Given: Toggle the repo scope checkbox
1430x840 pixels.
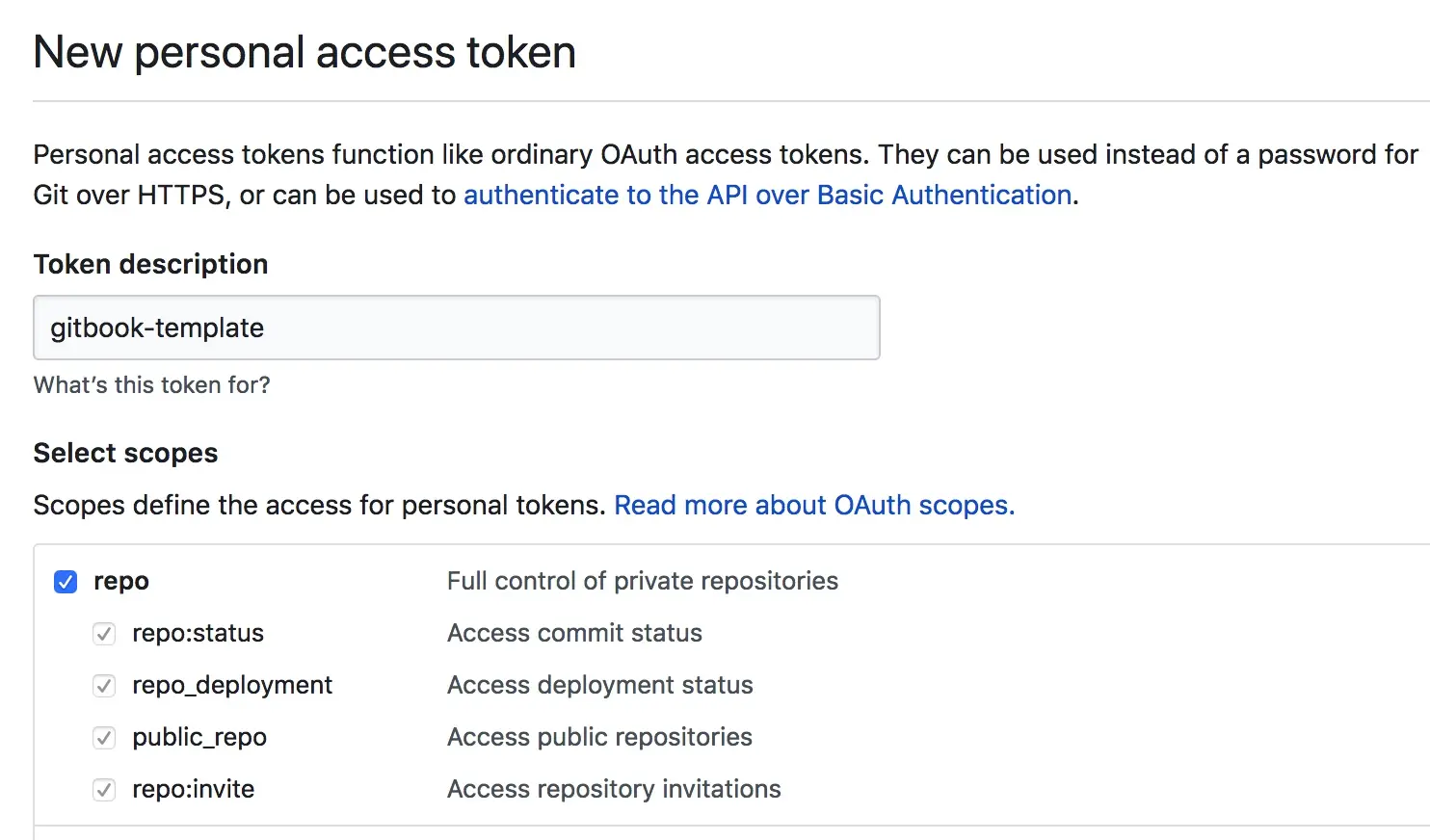Looking at the screenshot, I should [66, 582].
